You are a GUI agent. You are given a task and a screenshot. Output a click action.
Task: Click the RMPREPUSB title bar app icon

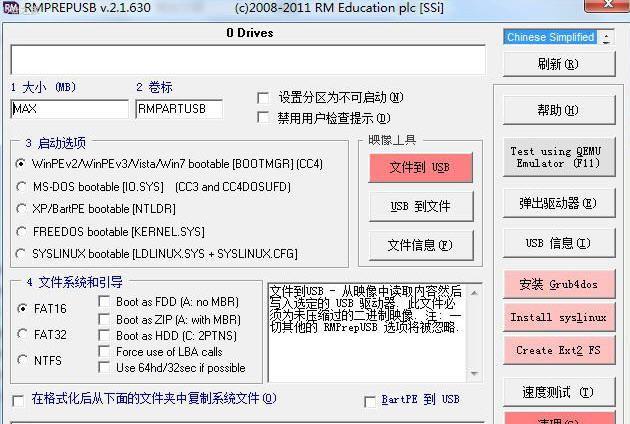10,8
